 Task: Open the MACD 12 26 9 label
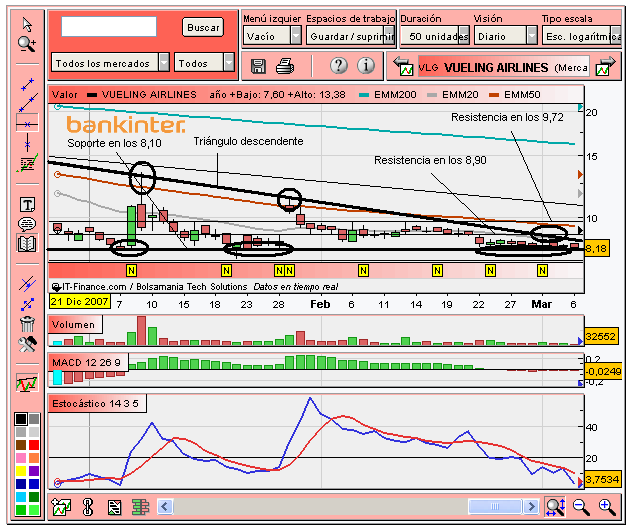[87, 362]
